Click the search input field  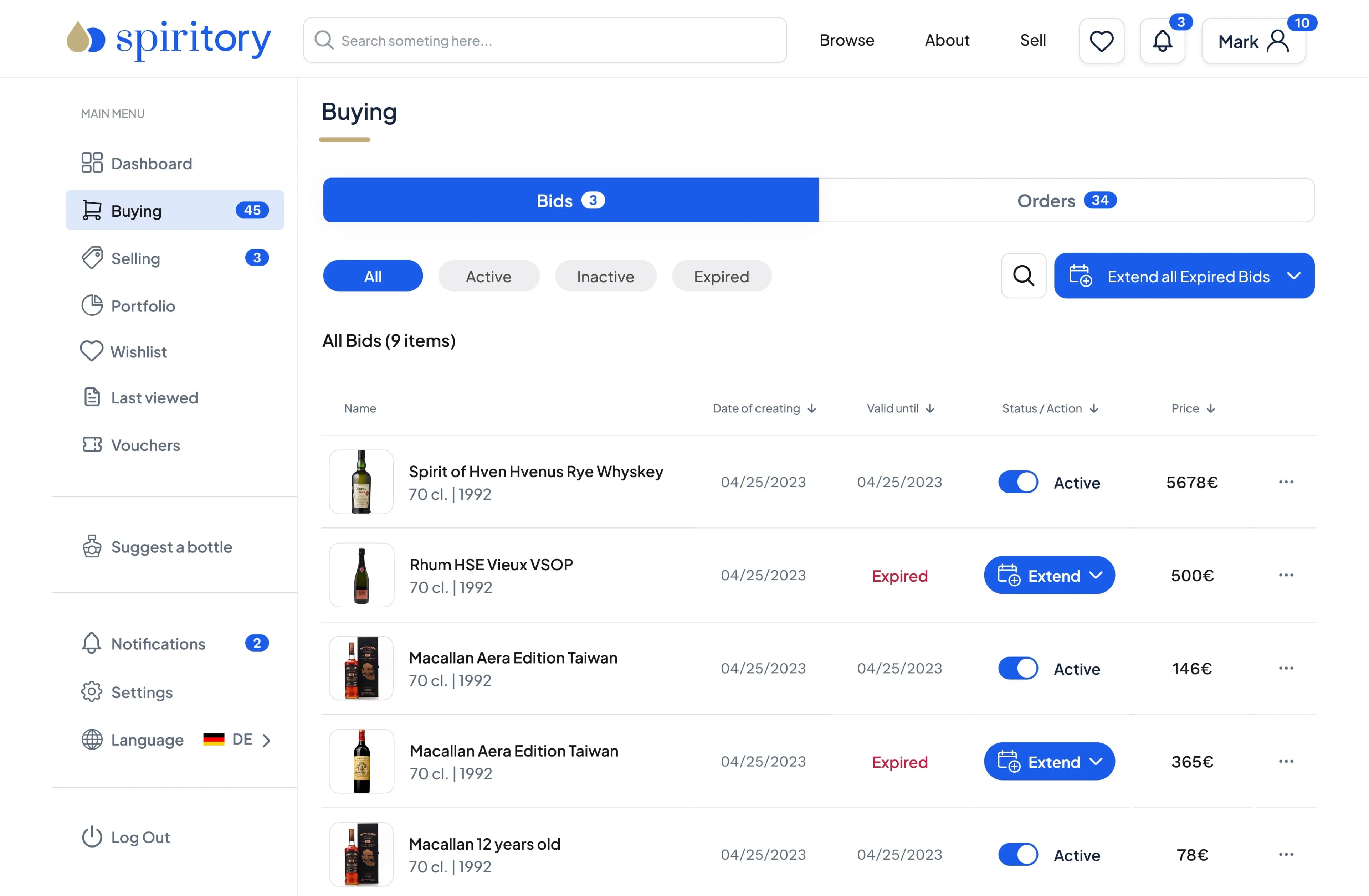click(545, 40)
